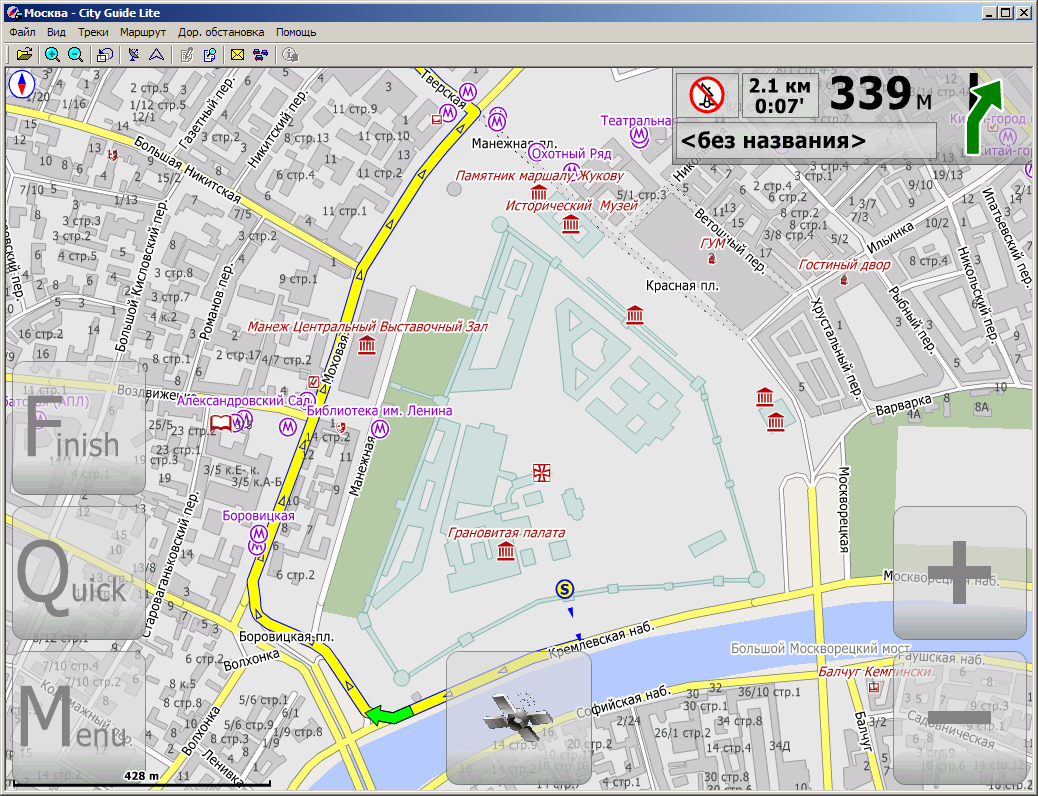
Task: Click the rotate map view toolbar icon
Action: [105, 54]
